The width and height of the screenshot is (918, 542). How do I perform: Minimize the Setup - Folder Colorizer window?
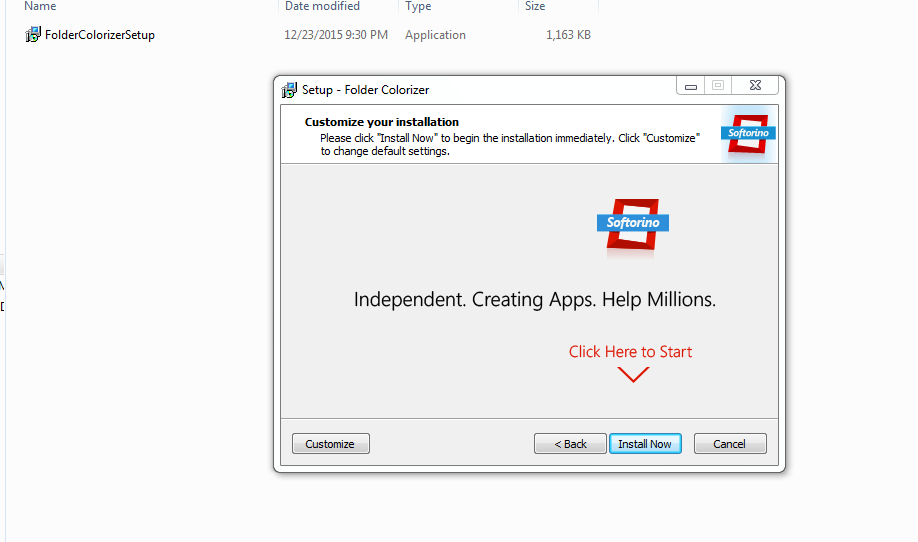coord(691,86)
